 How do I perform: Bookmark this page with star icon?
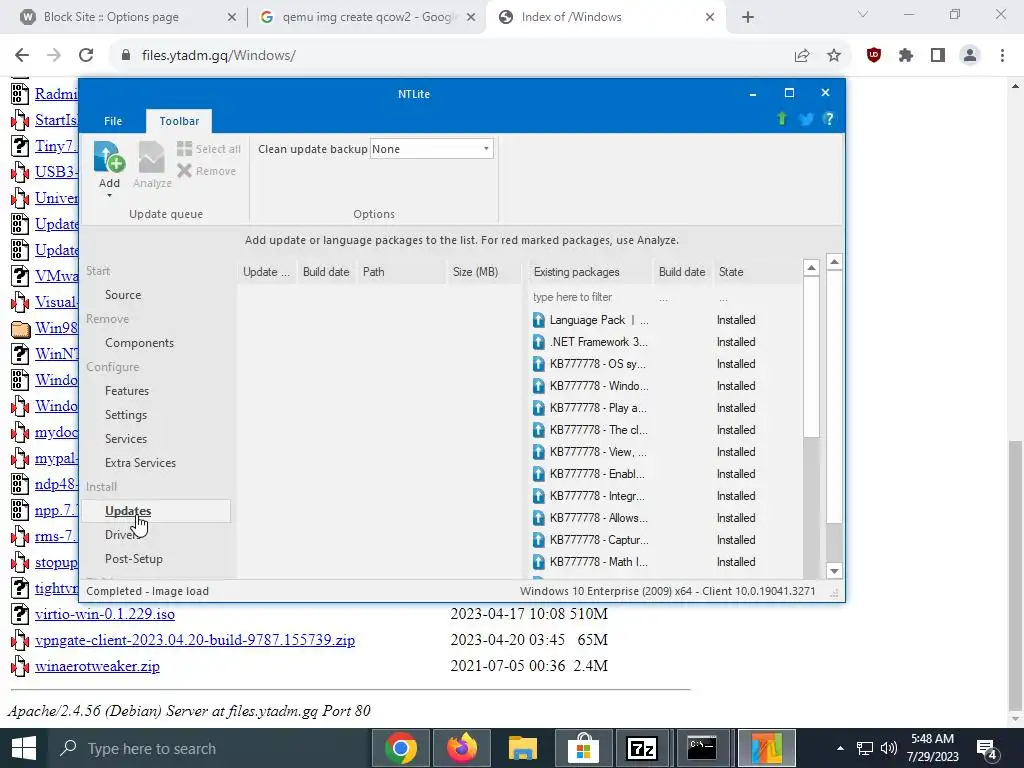click(x=834, y=56)
